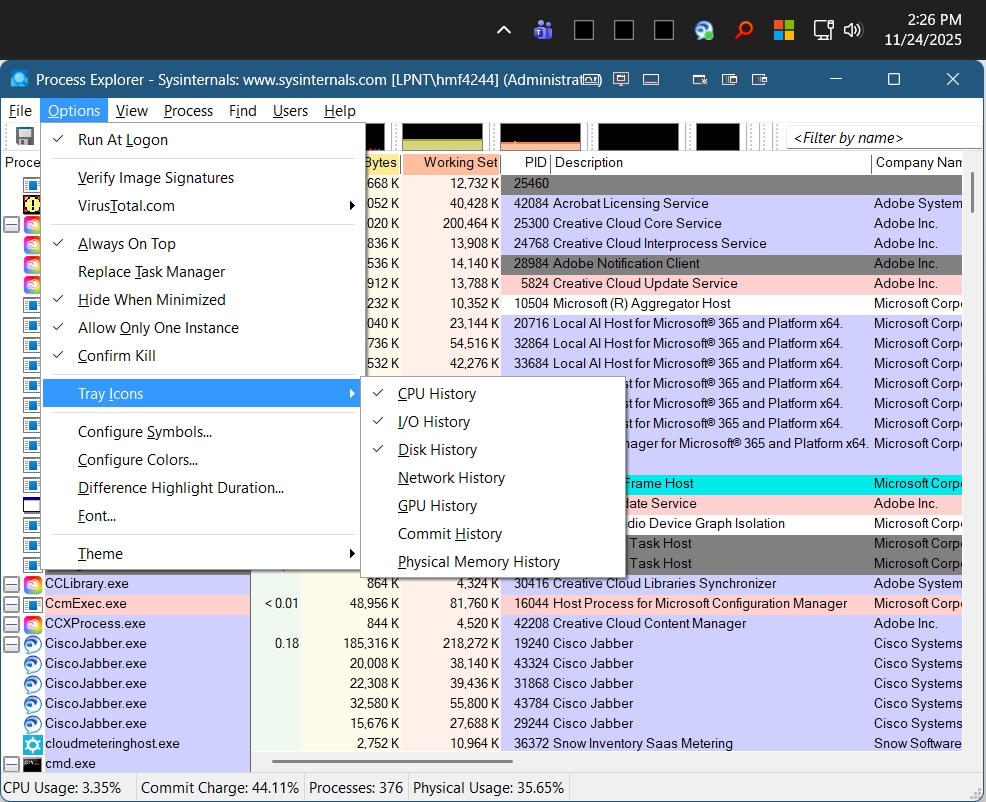Click the CcmExec.exe process icon
Image resolution: width=986 pixels, height=802 pixels.
(x=33, y=604)
